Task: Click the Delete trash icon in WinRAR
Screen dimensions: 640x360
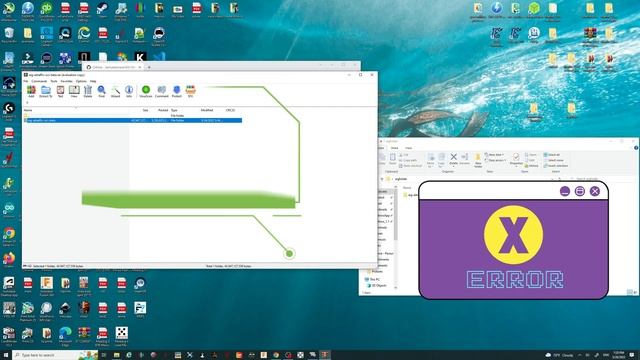Action: click(x=88, y=91)
